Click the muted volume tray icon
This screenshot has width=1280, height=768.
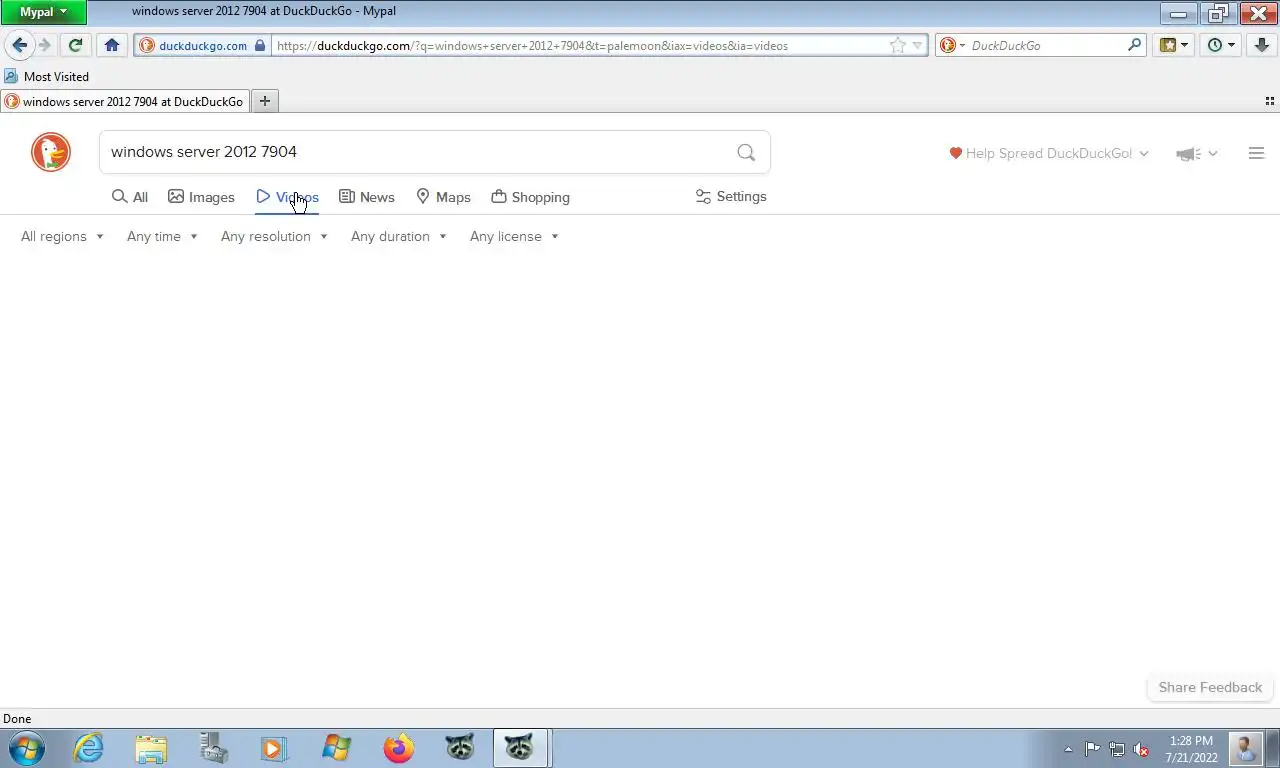click(x=1141, y=749)
